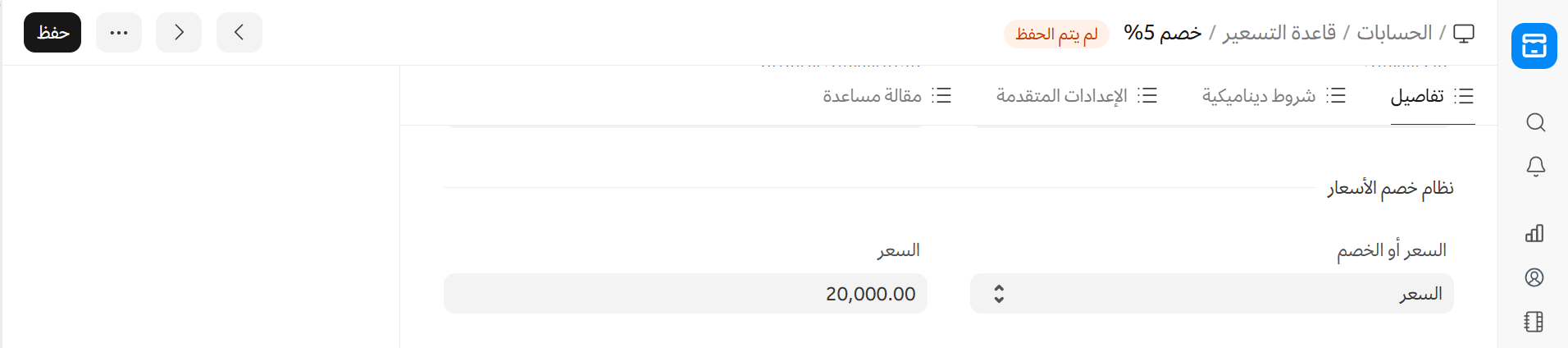Screen dimensions: 1568x348
Task: Click the notebook icon in the sidebar
Action: (x=1534, y=321)
